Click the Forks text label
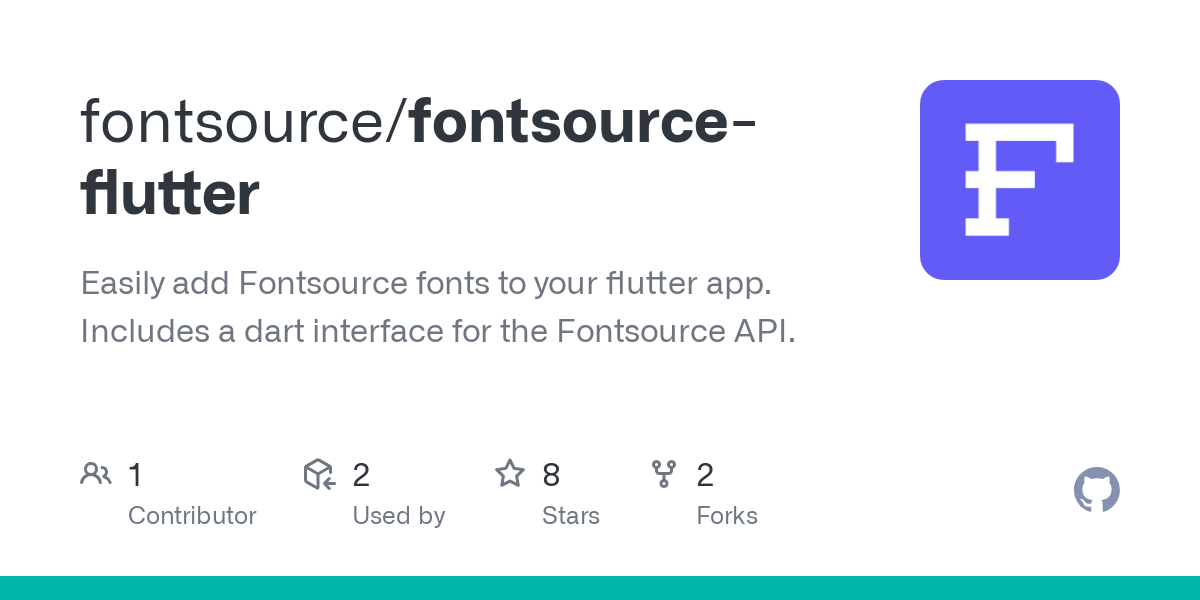The width and height of the screenshot is (1200, 600). (x=727, y=516)
